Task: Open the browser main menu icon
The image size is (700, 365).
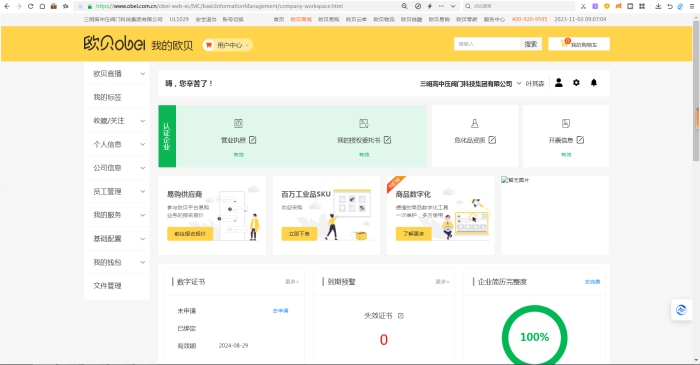Action: click(692, 6)
